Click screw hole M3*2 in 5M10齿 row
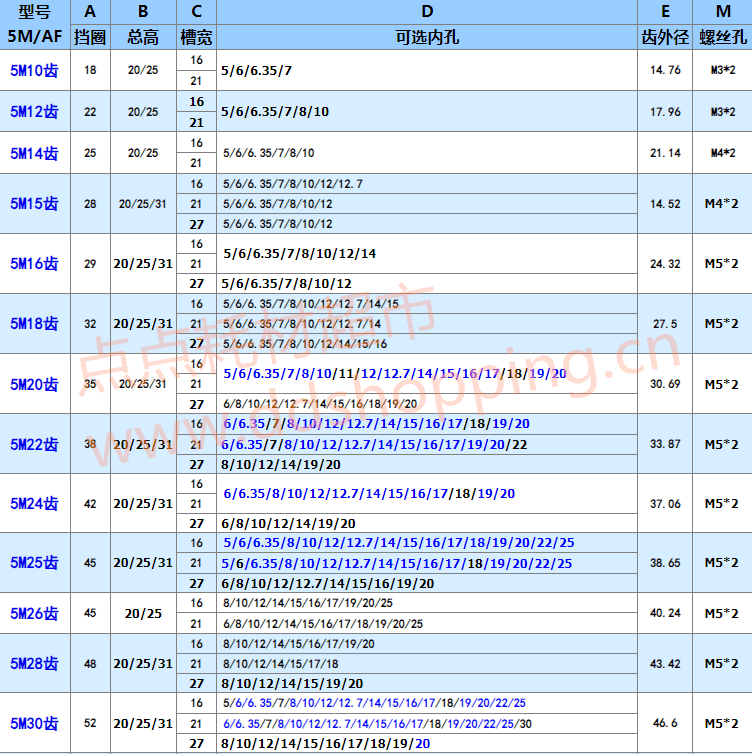 pyautogui.click(x=723, y=70)
